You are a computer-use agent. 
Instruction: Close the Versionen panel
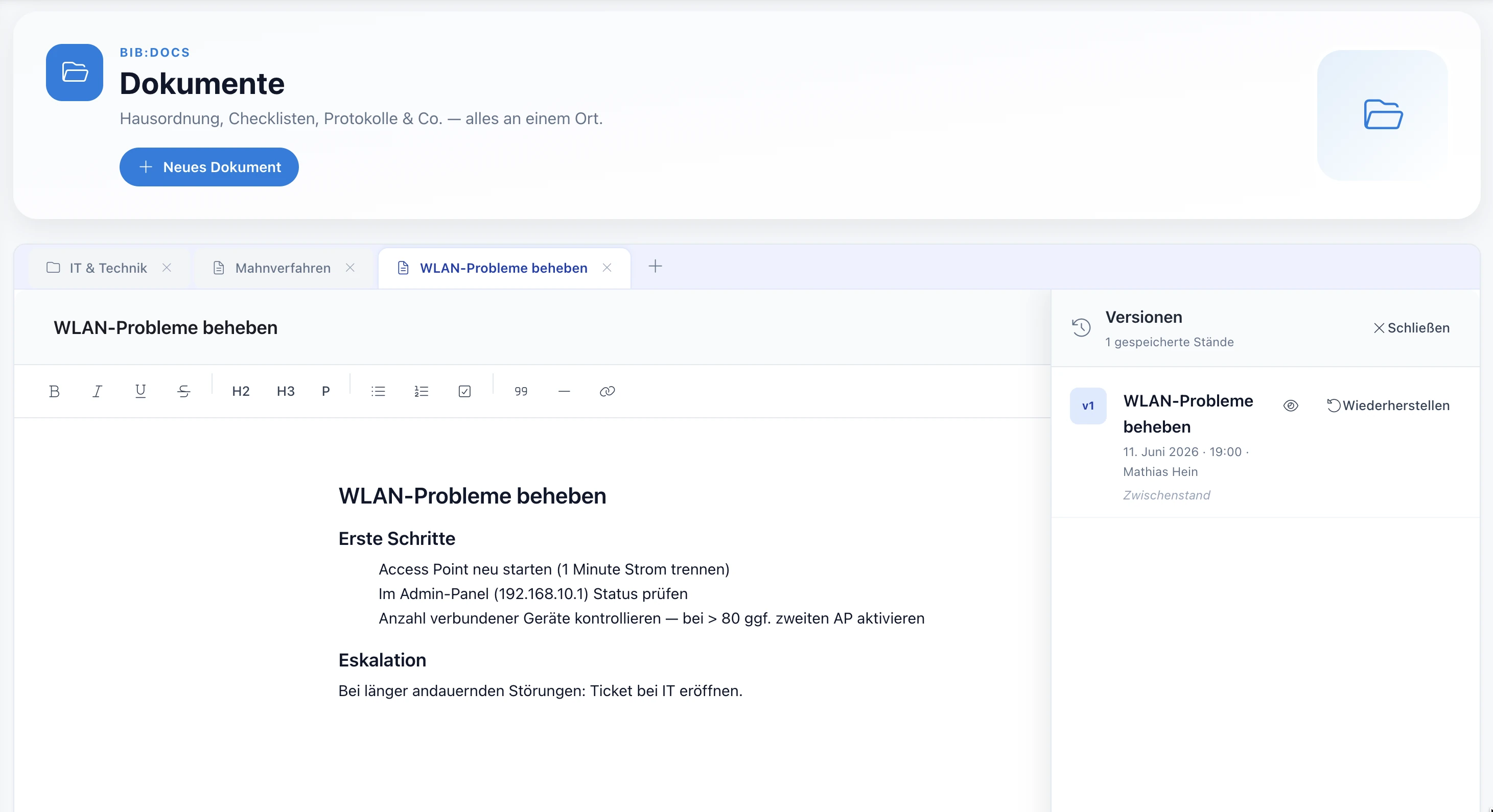(x=1411, y=328)
